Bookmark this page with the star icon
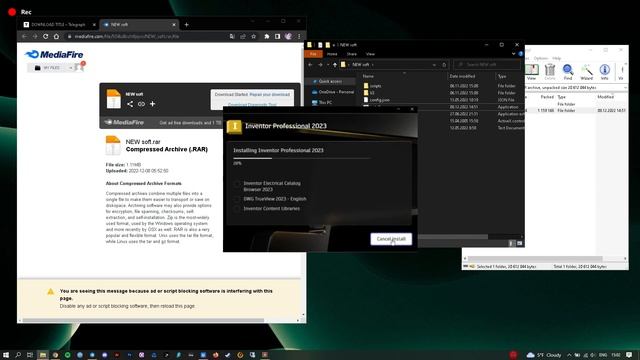 253,36
